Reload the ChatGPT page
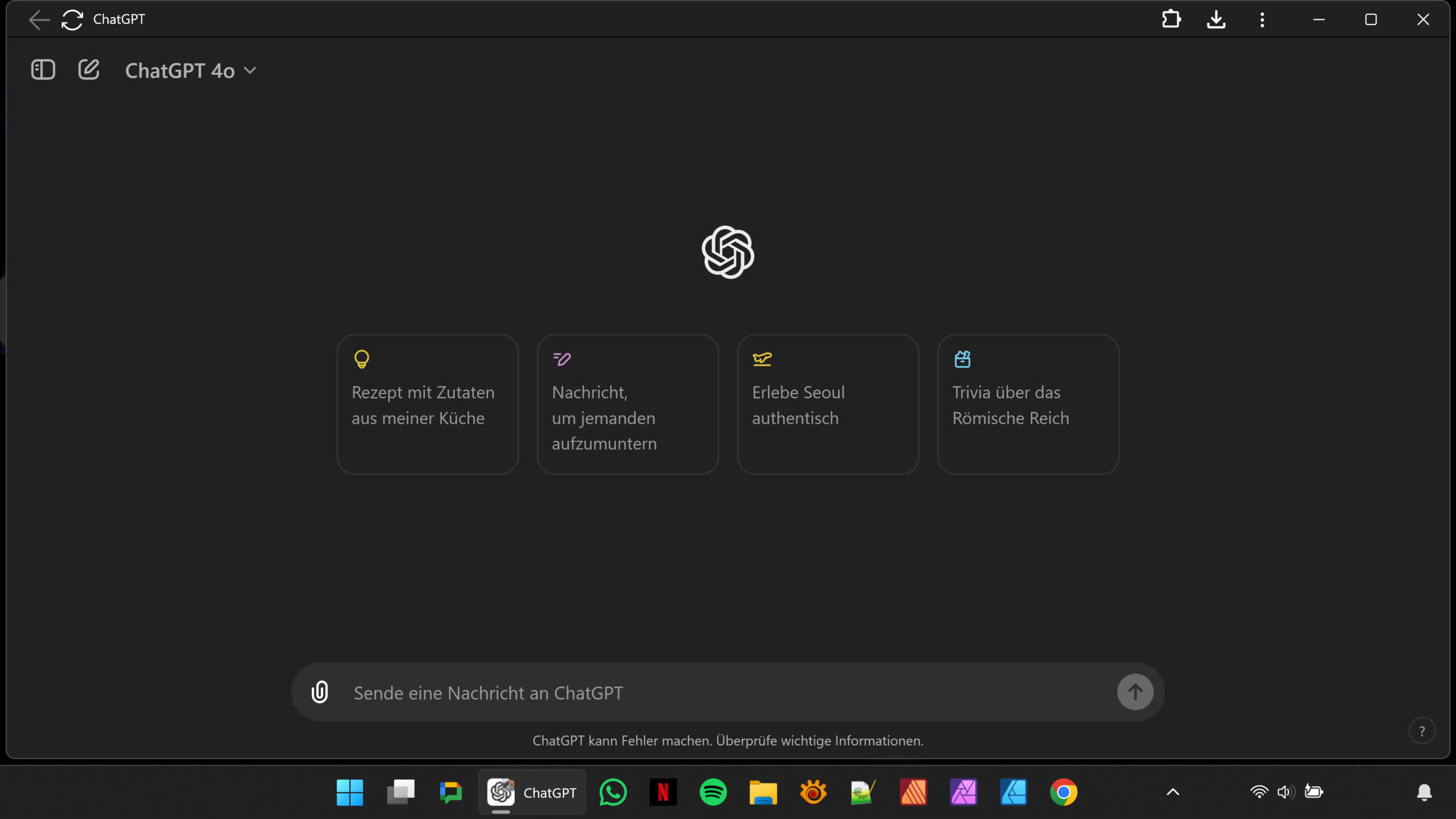 (x=72, y=19)
